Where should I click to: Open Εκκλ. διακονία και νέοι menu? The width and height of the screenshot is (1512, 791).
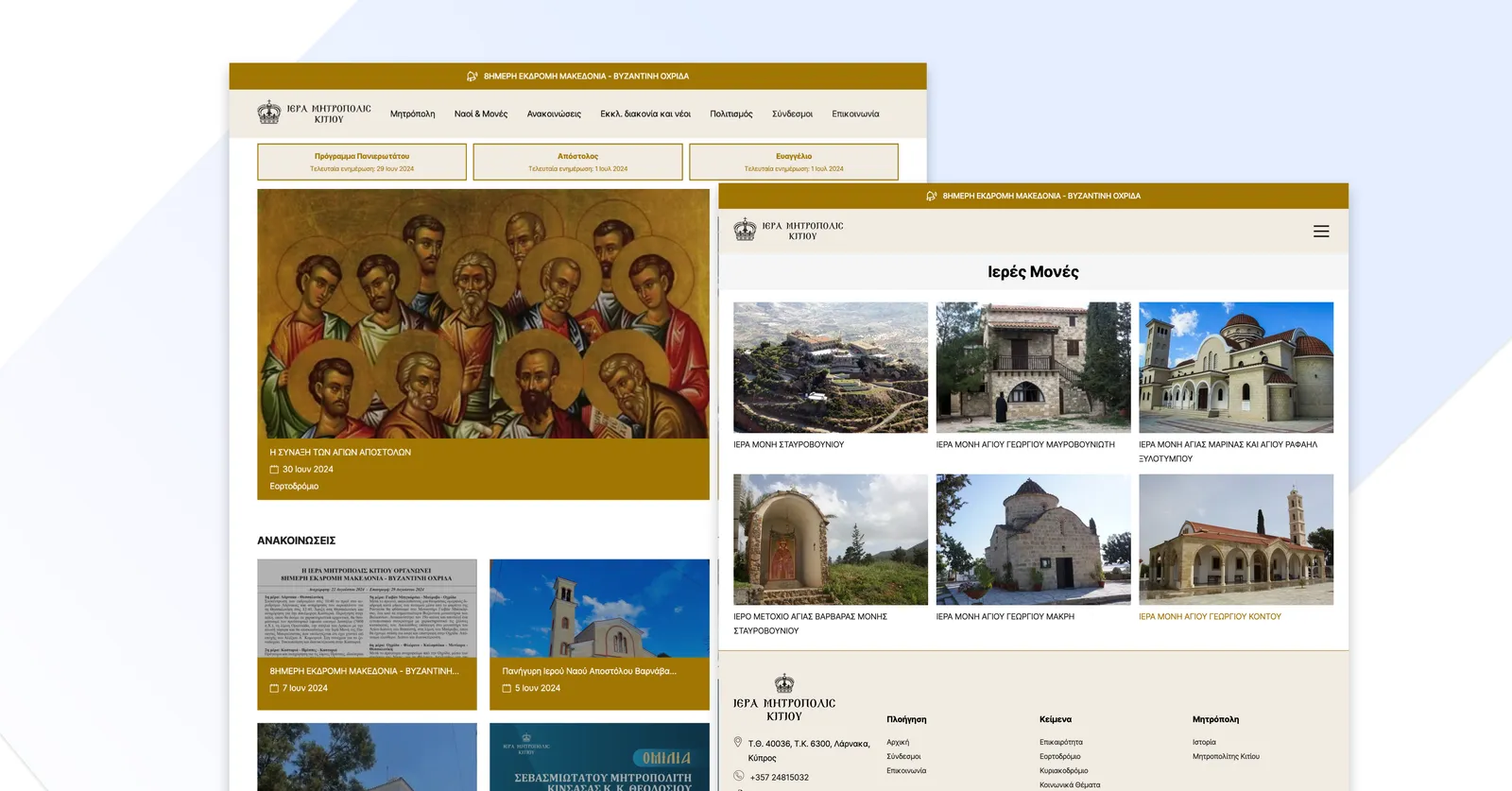coord(645,114)
